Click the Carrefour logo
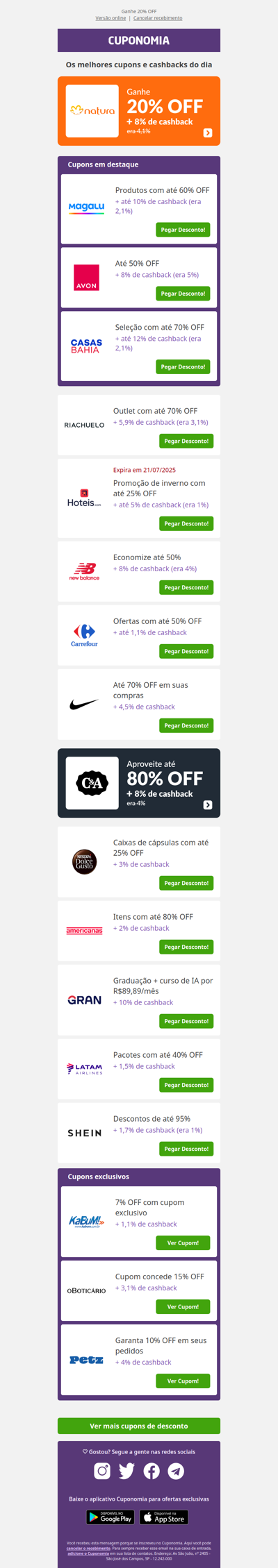 pyautogui.click(x=84, y=635)
